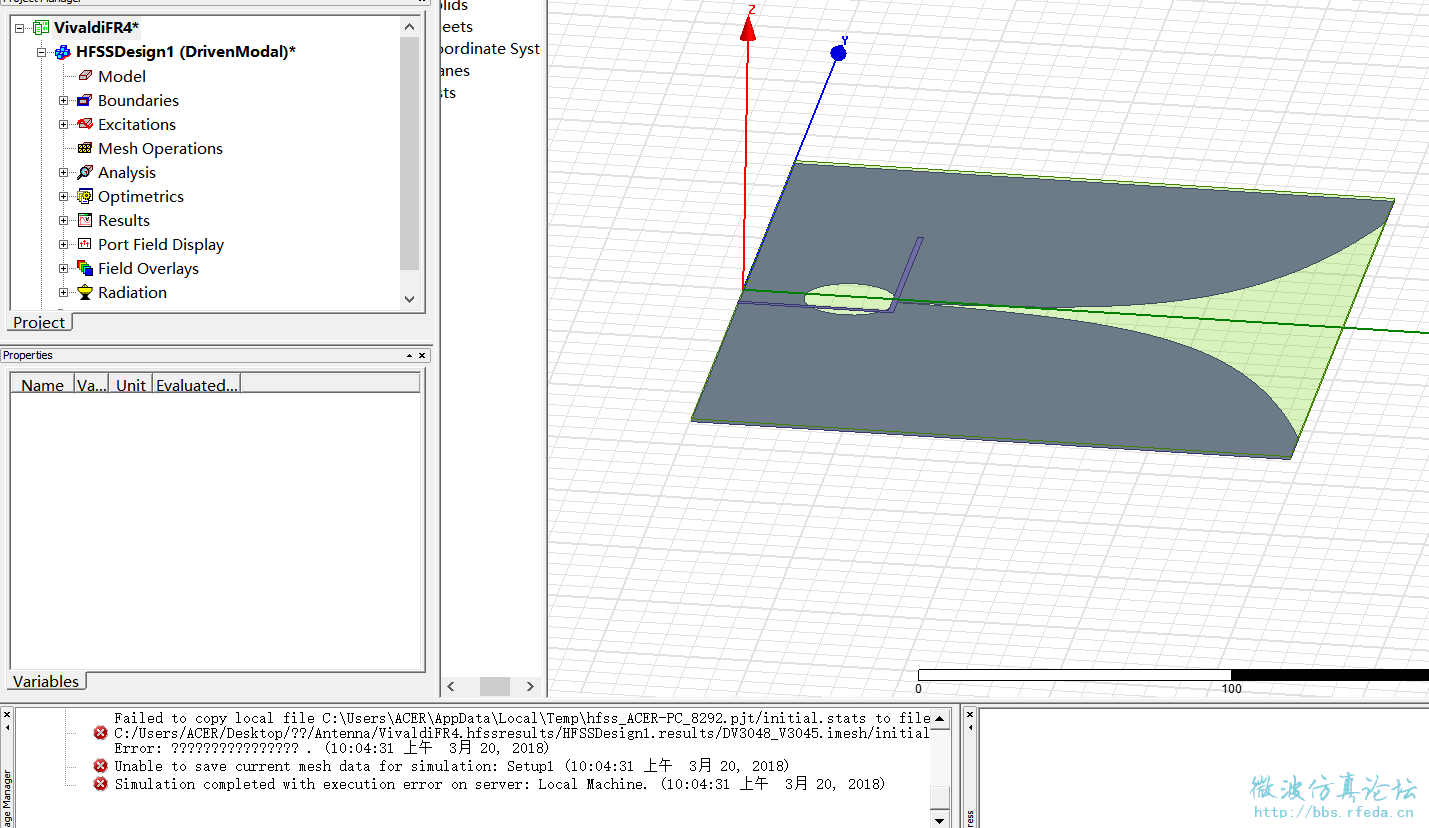Click the Results plot icon
This screenshot has height=828, width=1429.
click(x=85, y=220)
